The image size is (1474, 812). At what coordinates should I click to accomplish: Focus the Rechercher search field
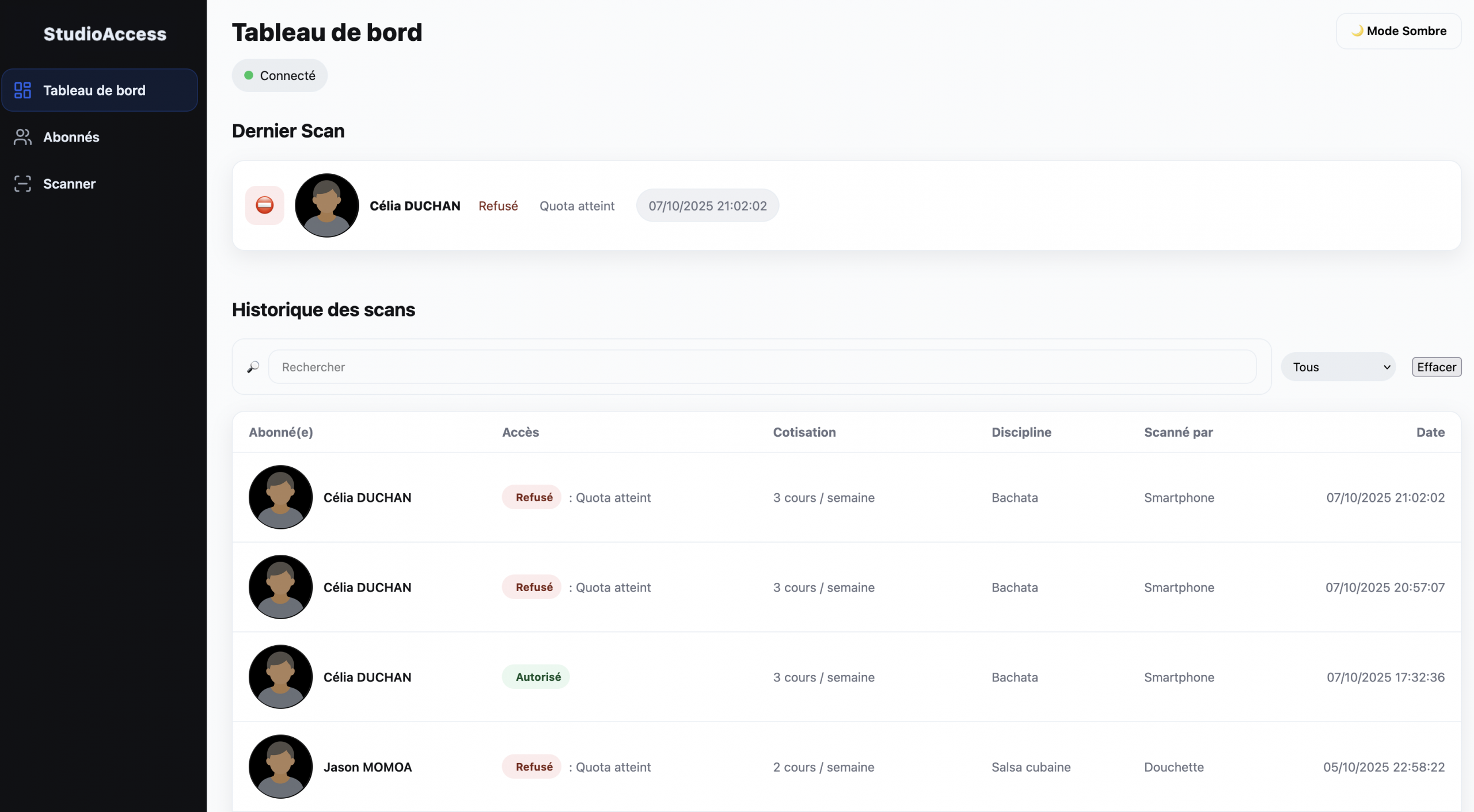(762, 367)
